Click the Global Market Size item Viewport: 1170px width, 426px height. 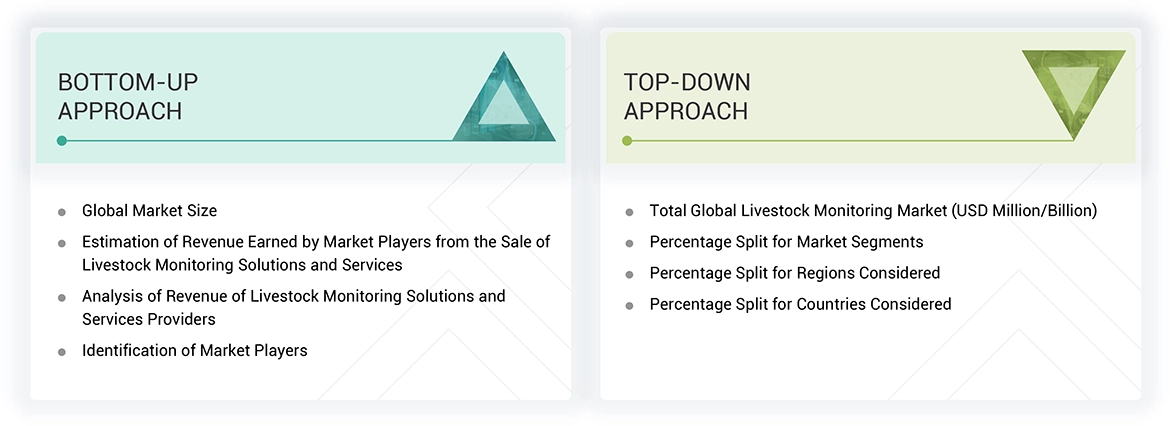click(x=149, y=211)
